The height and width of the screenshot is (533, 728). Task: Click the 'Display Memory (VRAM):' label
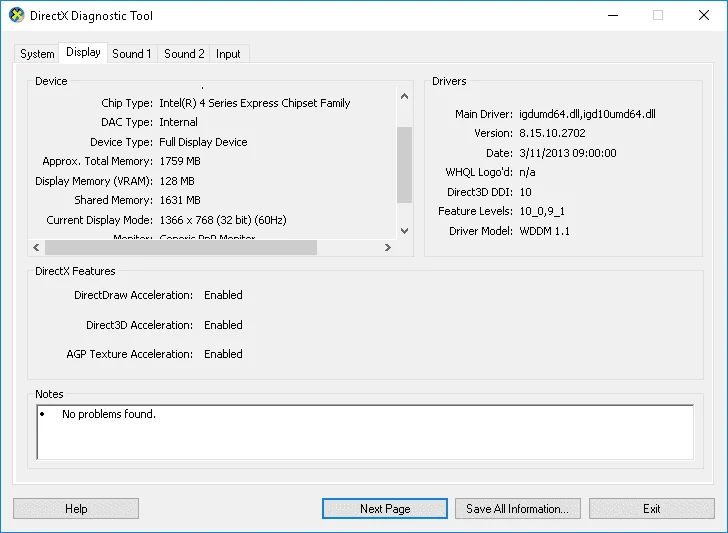[x=94, y=181]
